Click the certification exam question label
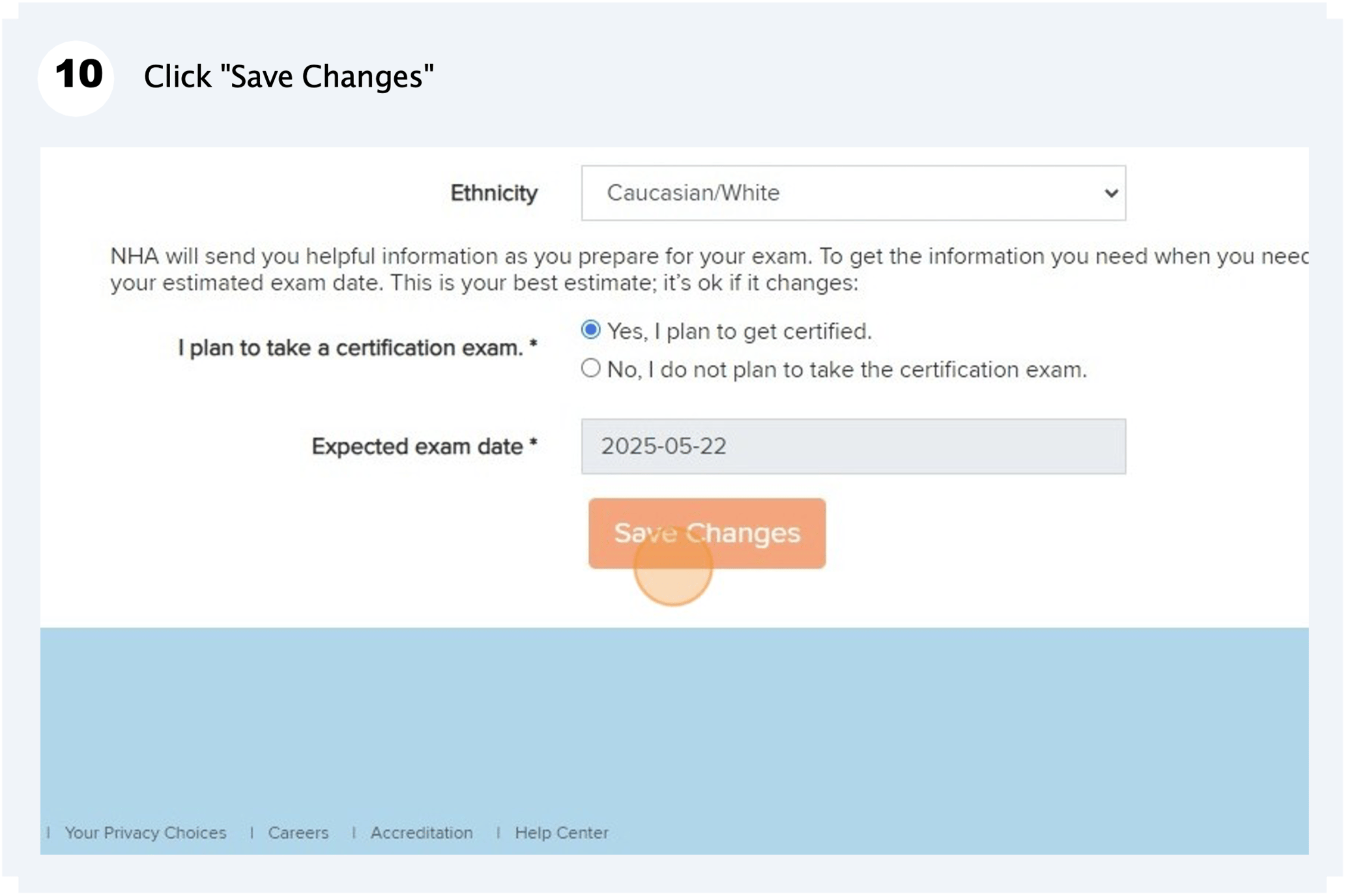The image size is (1345, 896). pyautogui.click(x=356, y=347)
